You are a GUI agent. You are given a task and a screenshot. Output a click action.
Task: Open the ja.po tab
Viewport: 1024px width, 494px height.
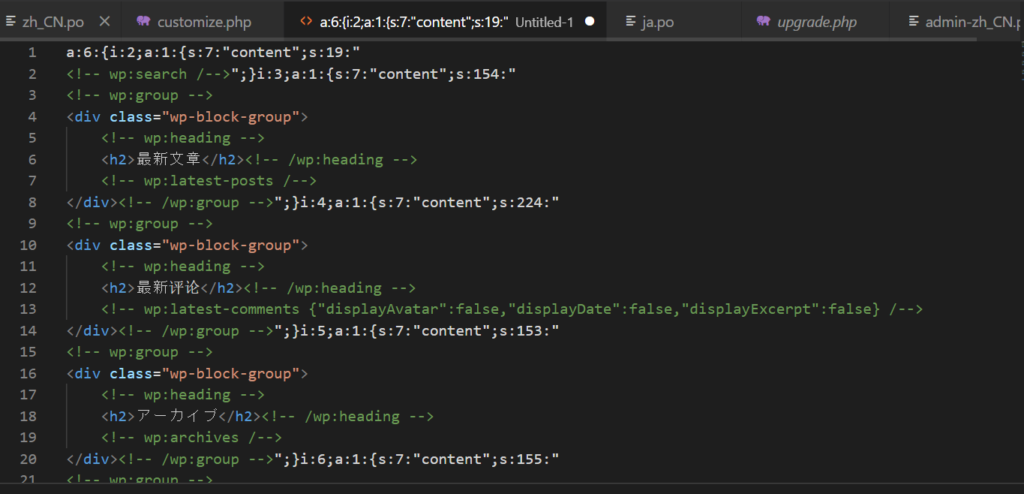pyautogui.click(x=657, y=21)
